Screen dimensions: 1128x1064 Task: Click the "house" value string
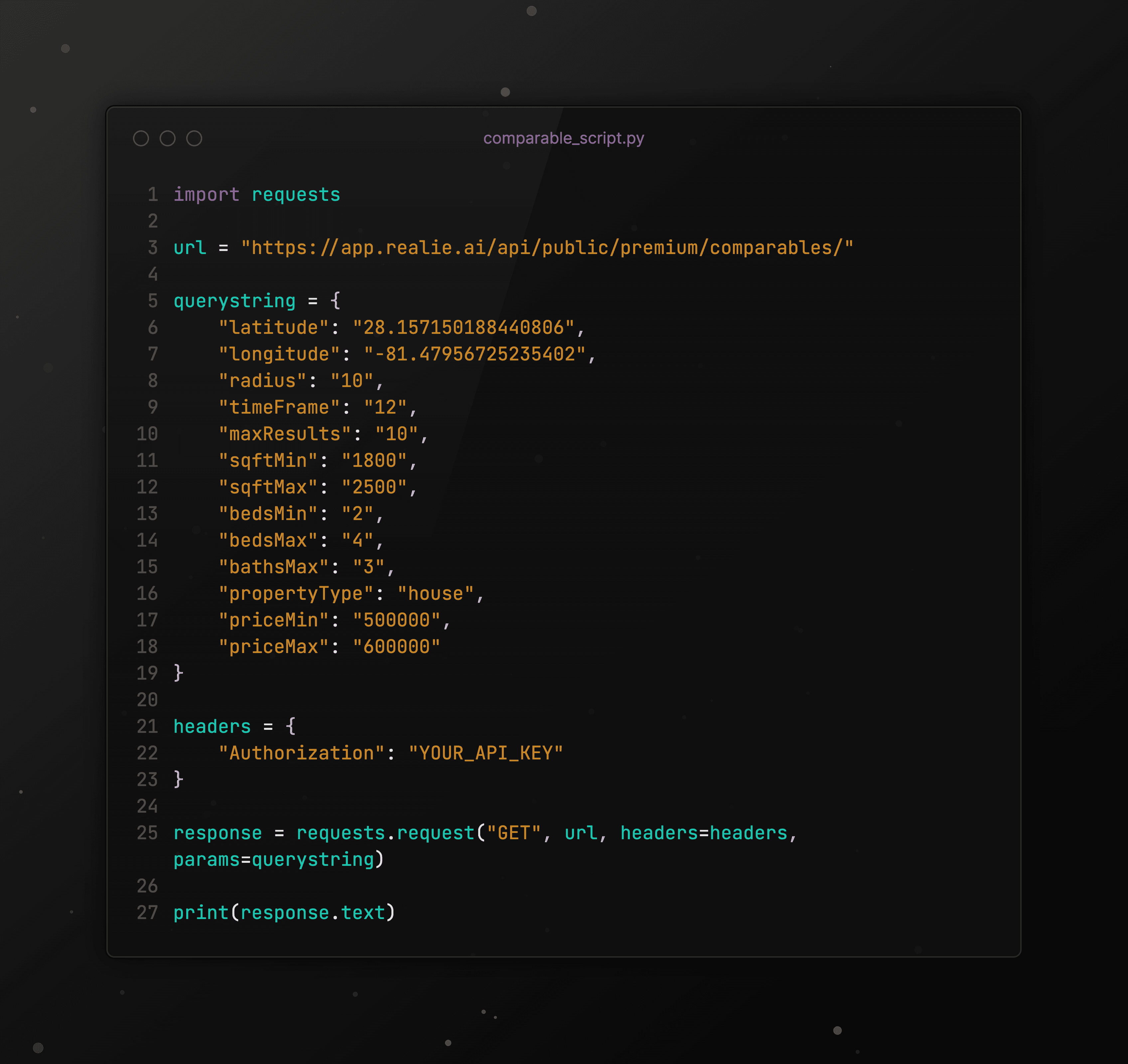click(x=435, y=594)
